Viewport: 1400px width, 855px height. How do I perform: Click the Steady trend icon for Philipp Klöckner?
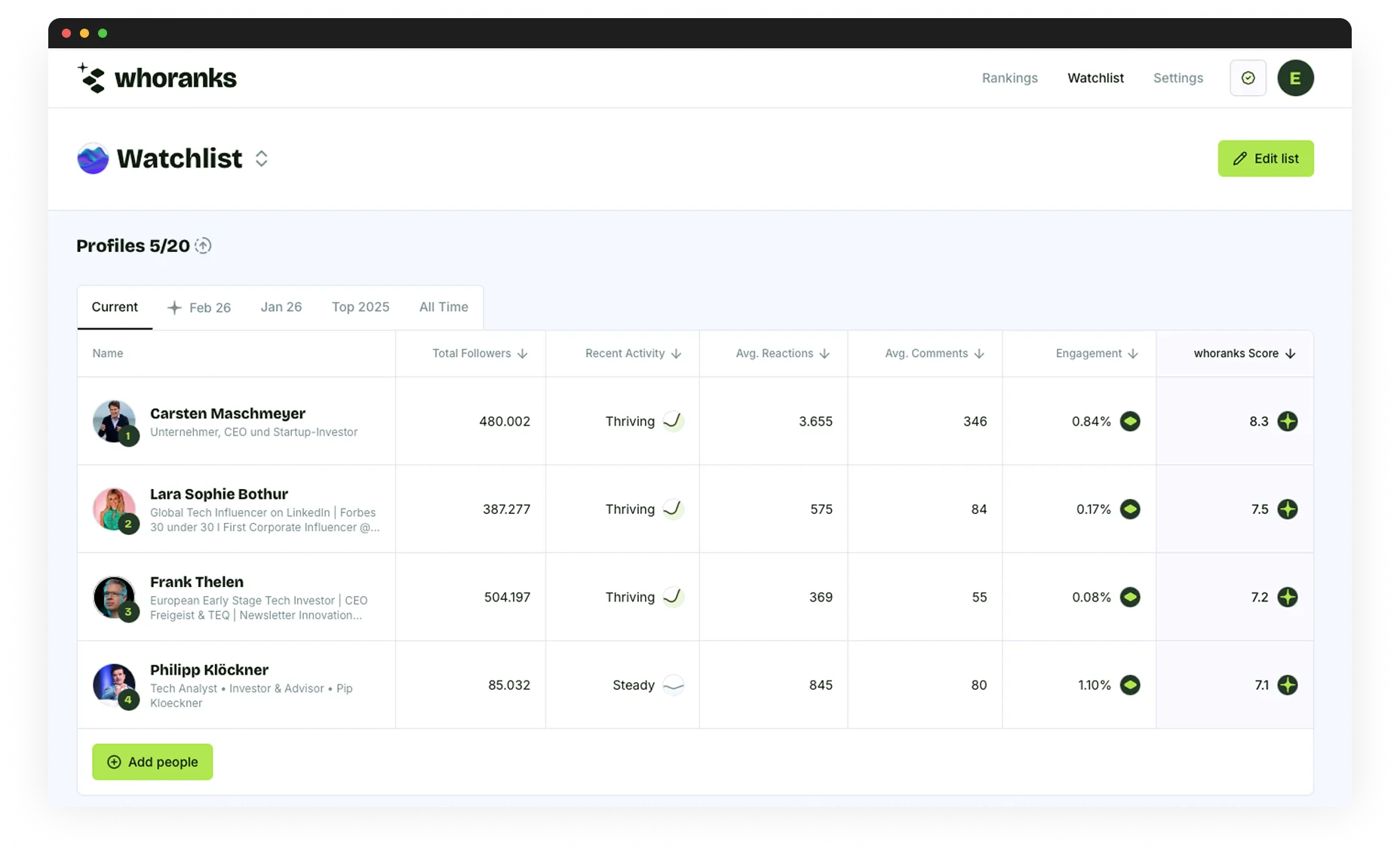click(x=673, y=685)
